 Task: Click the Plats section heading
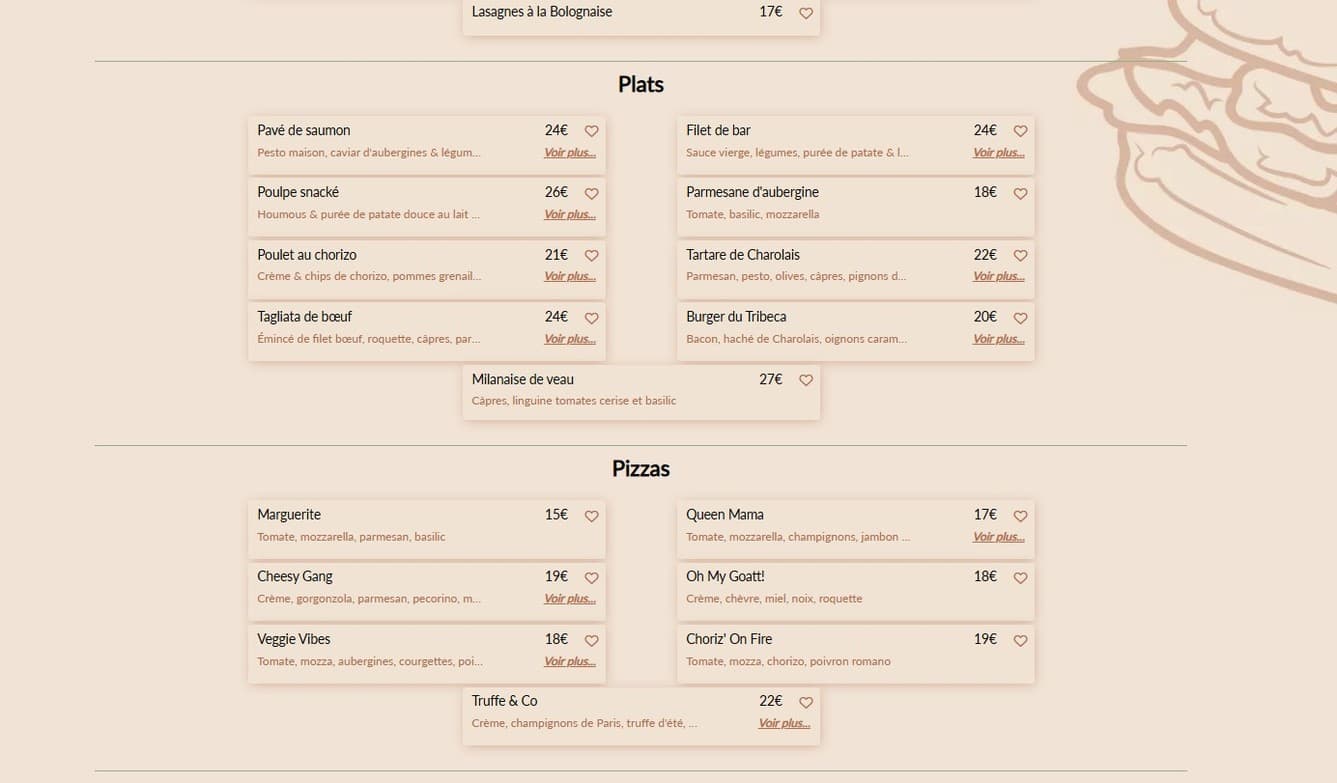coord(640,84)
